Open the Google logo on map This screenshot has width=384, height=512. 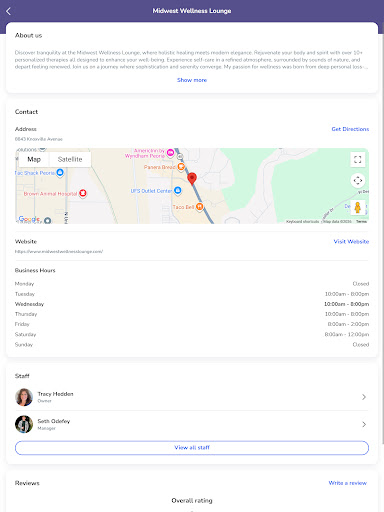pyautogui.click(x=29, y=219)
